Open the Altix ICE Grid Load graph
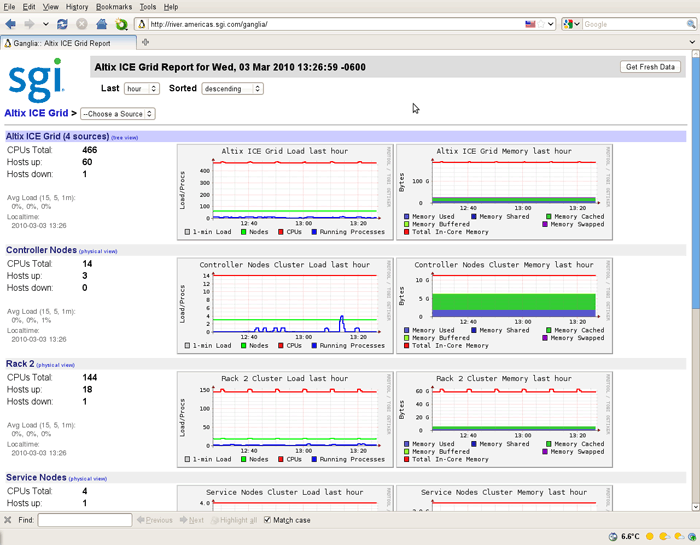The image size is (700, 545). point(285,192)
